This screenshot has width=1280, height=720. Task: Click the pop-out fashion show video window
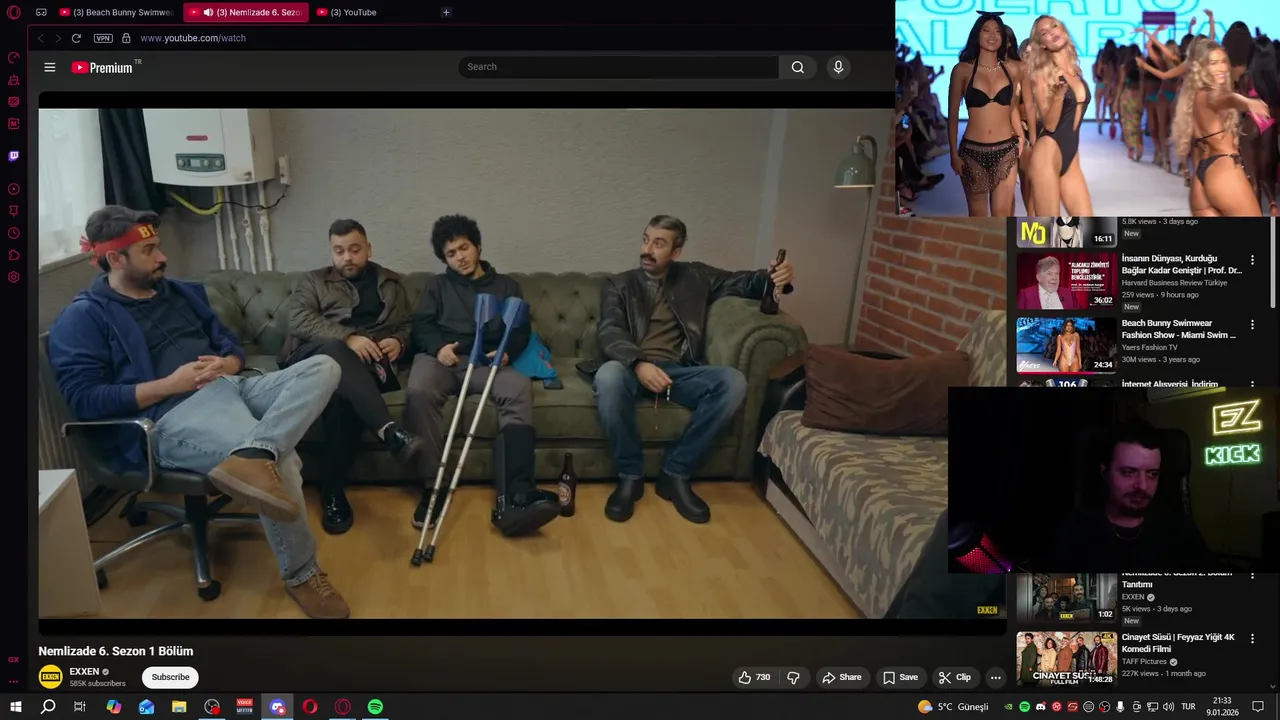pos(1087,108)
